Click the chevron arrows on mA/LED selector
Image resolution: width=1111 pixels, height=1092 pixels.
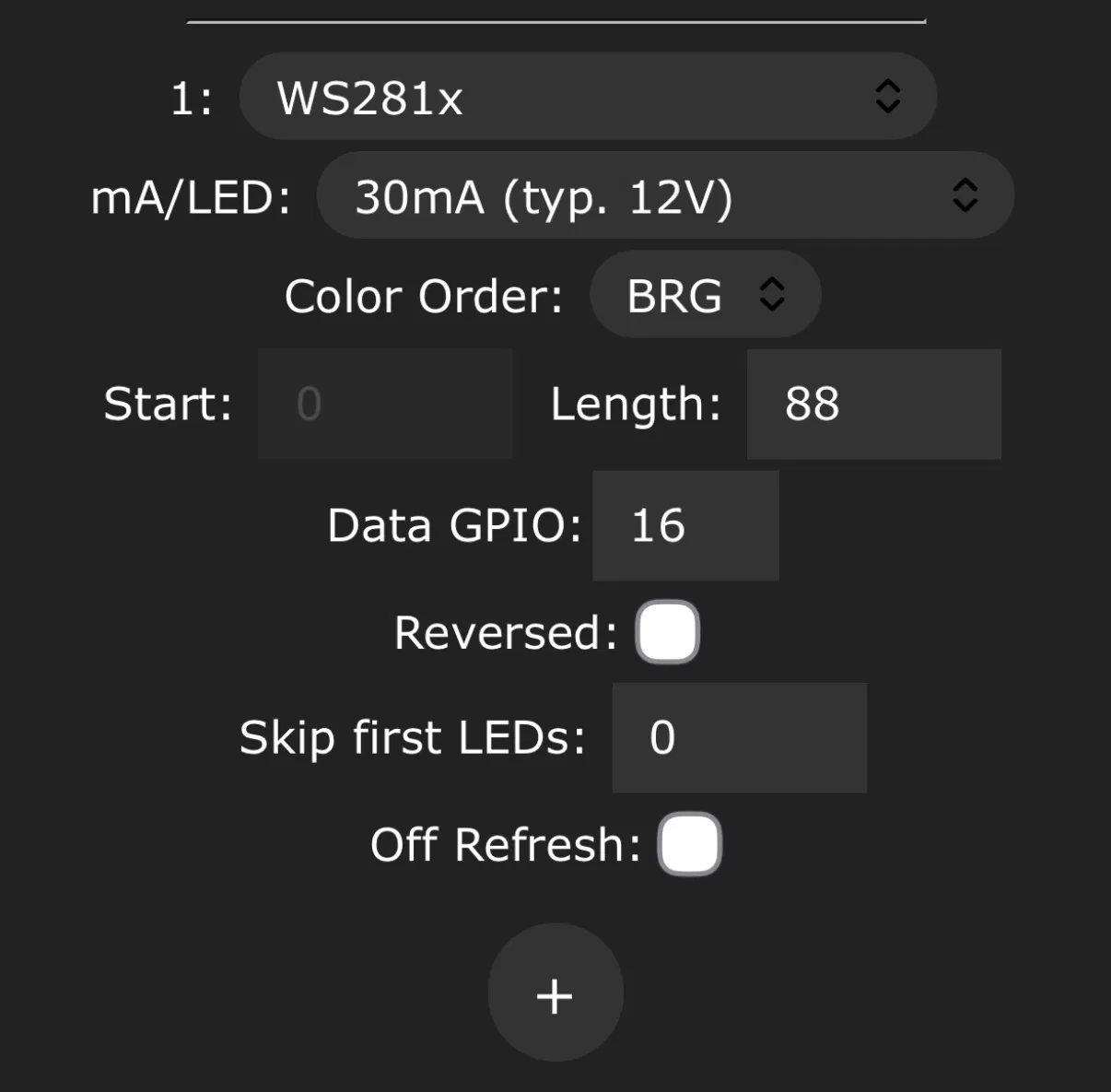pos(965,195)
